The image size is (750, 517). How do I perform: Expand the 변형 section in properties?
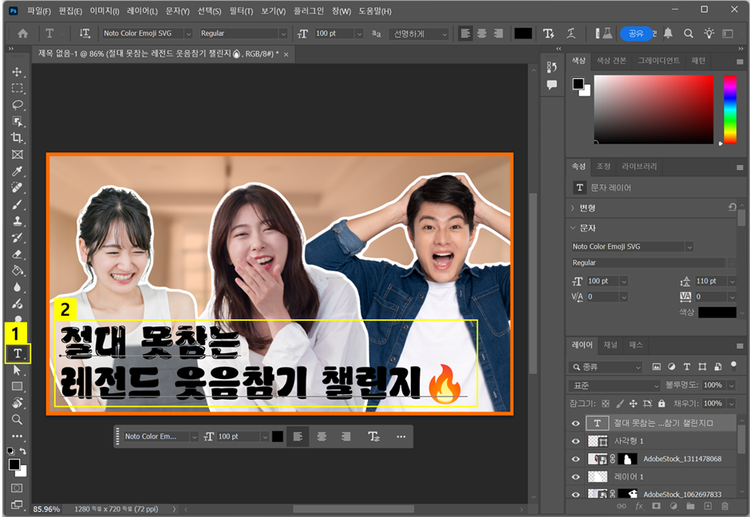point(573,208)
